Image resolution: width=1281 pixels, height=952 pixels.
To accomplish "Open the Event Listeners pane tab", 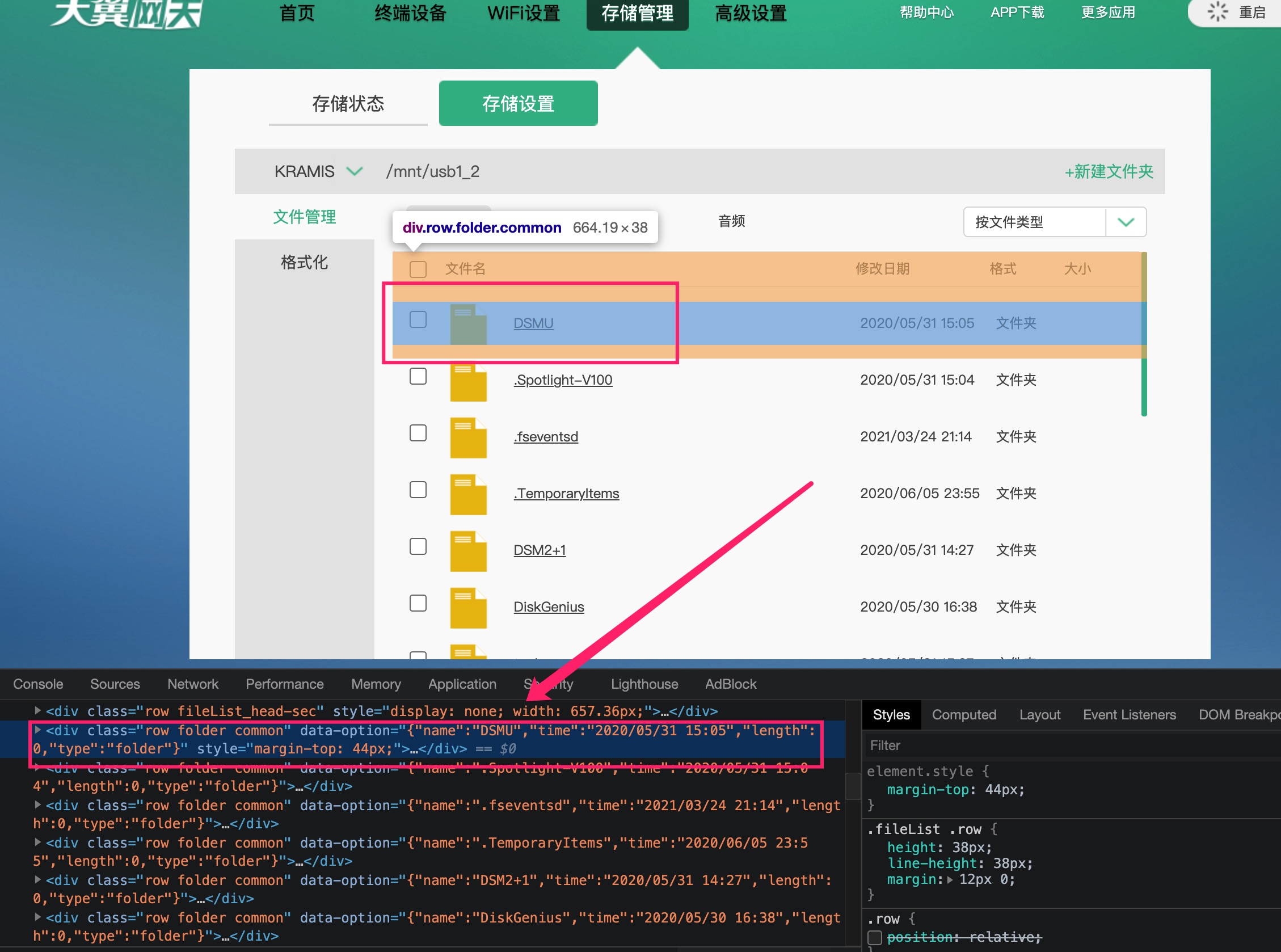I will pos(1130,715).
